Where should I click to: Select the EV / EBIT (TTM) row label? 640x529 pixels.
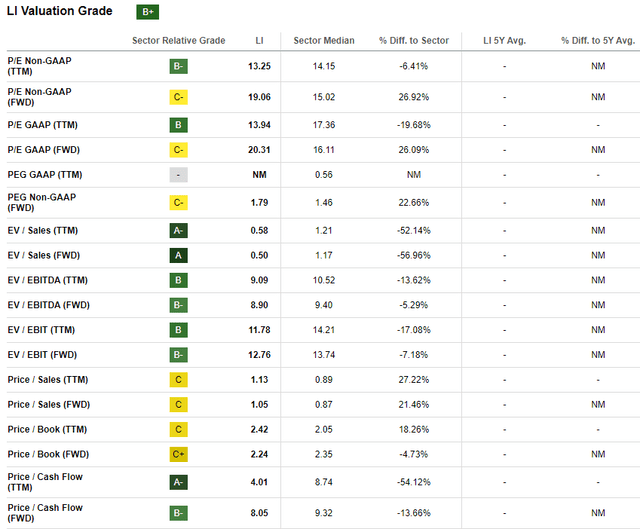click(x=41, y=330)
